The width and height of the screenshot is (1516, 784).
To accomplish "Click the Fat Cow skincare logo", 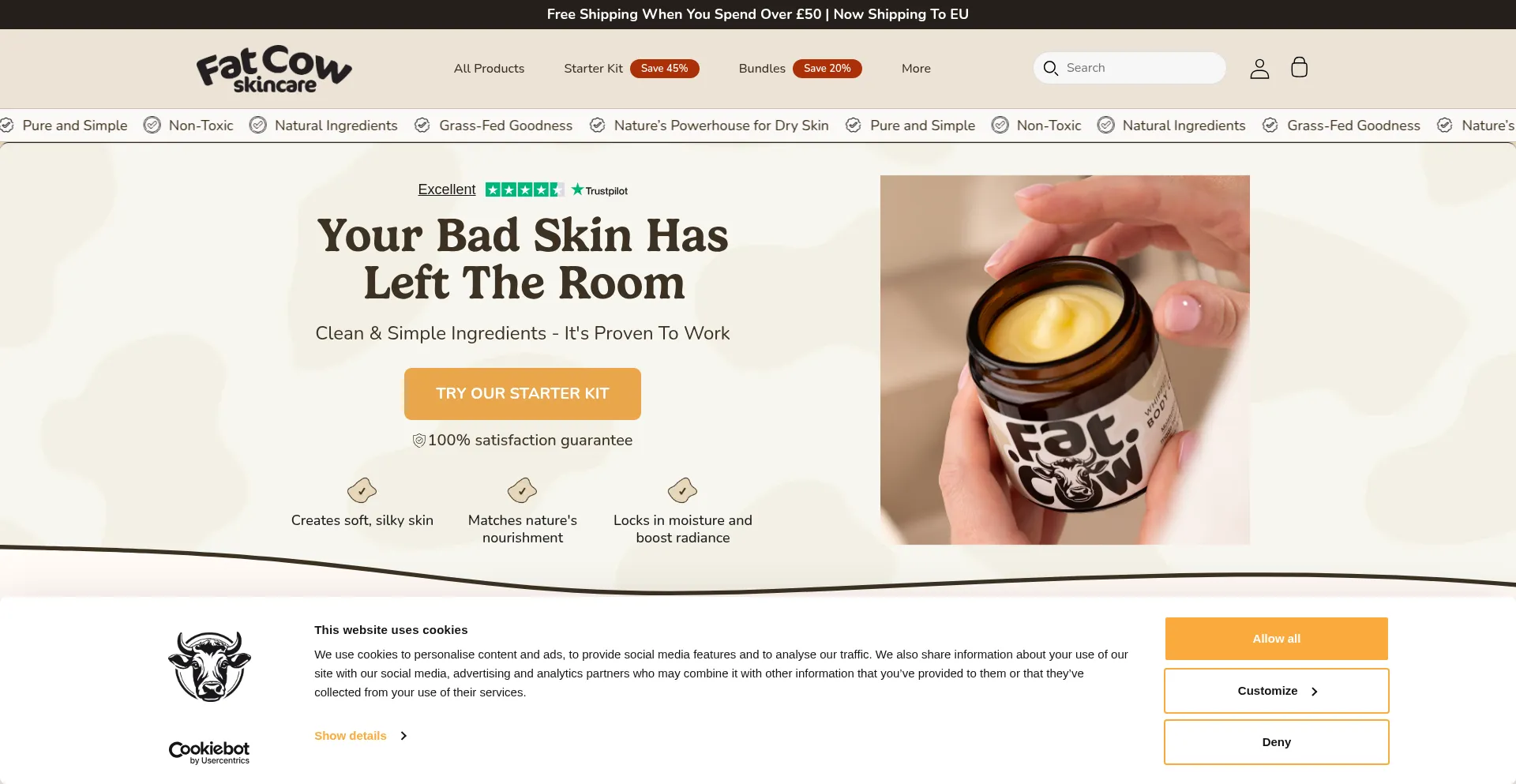I will point(274,69).
